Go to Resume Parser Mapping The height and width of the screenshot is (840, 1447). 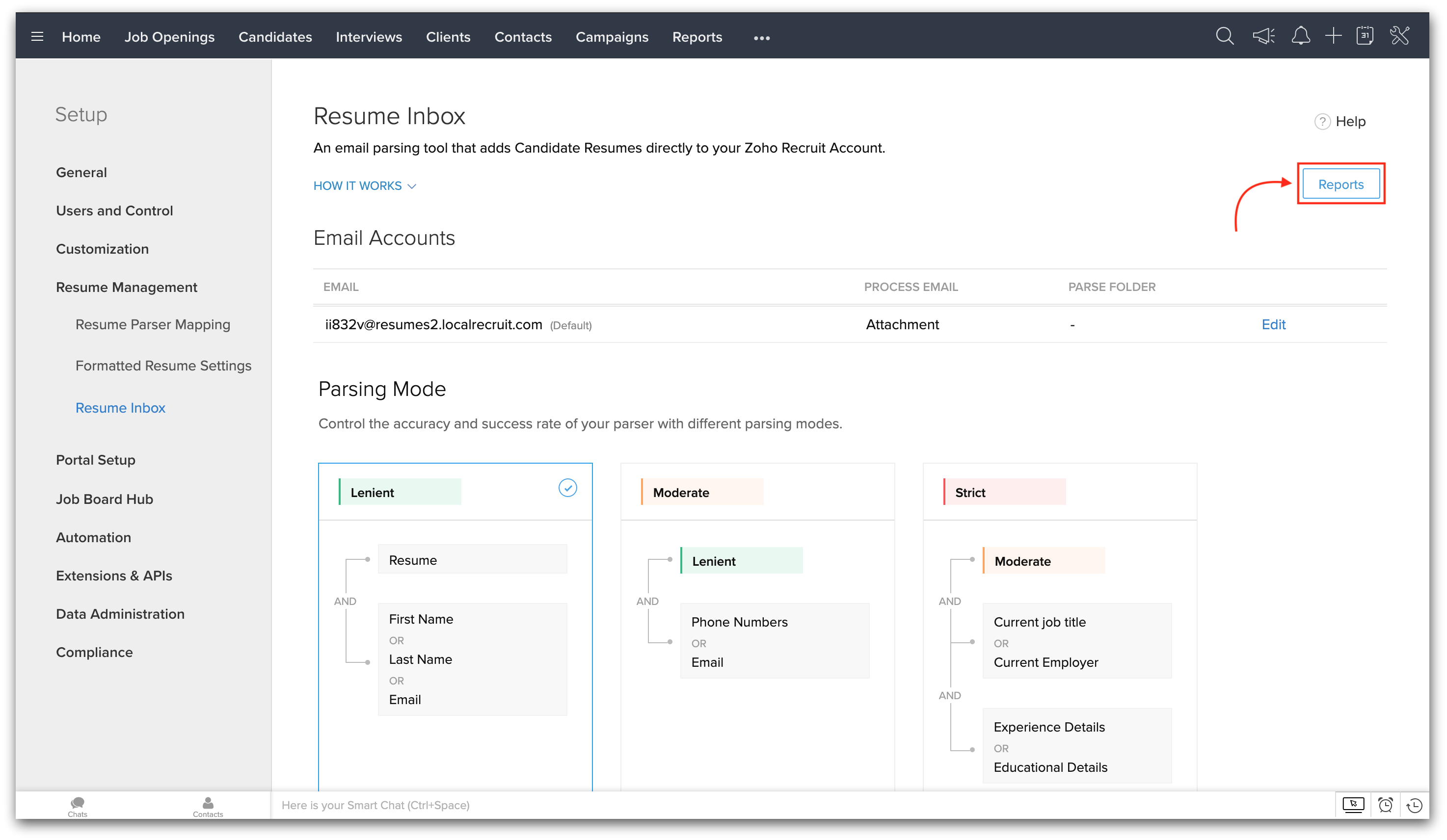point(153,324)
